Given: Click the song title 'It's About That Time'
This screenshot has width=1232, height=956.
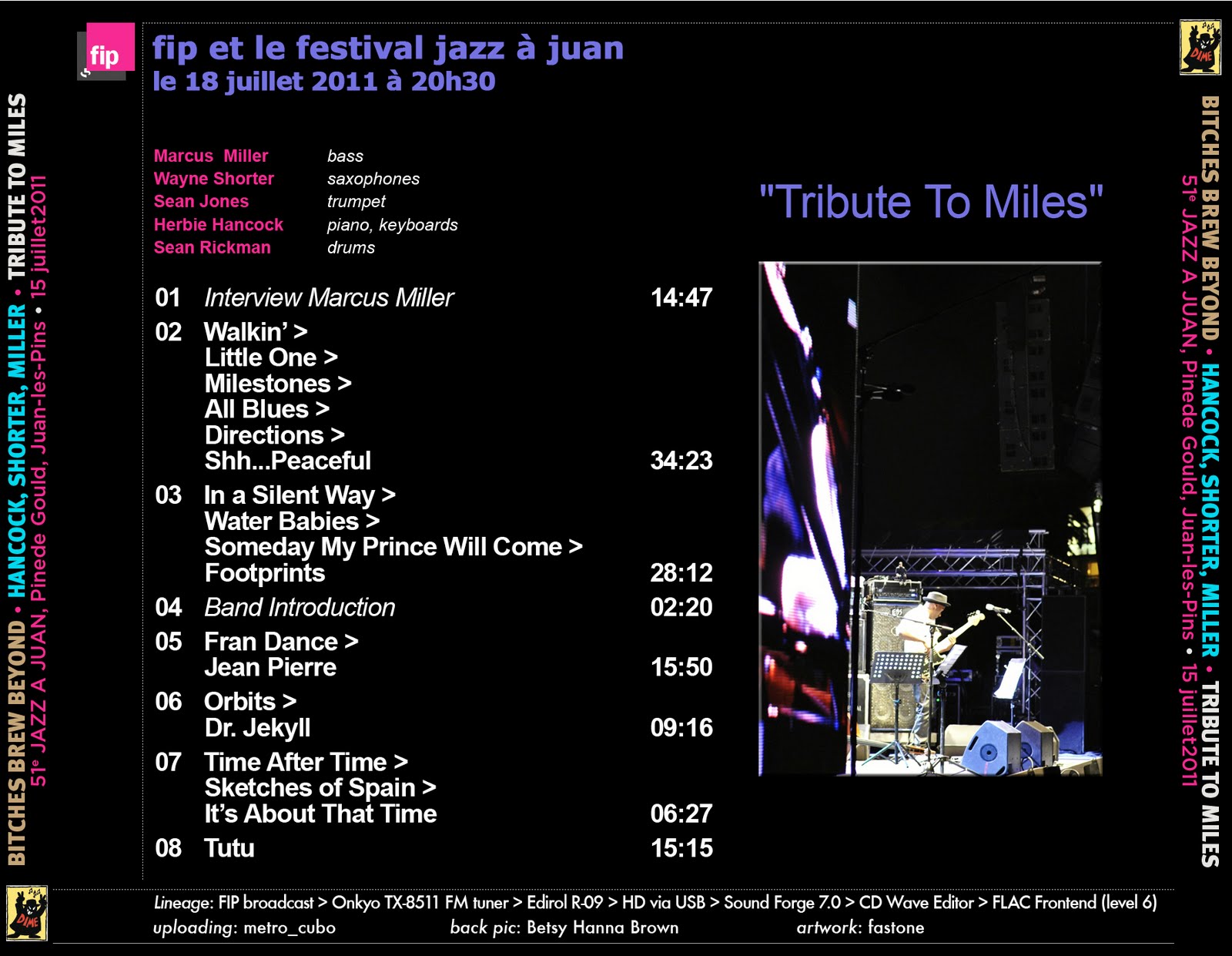Looking at the screenshot, I should click(320, 814).
